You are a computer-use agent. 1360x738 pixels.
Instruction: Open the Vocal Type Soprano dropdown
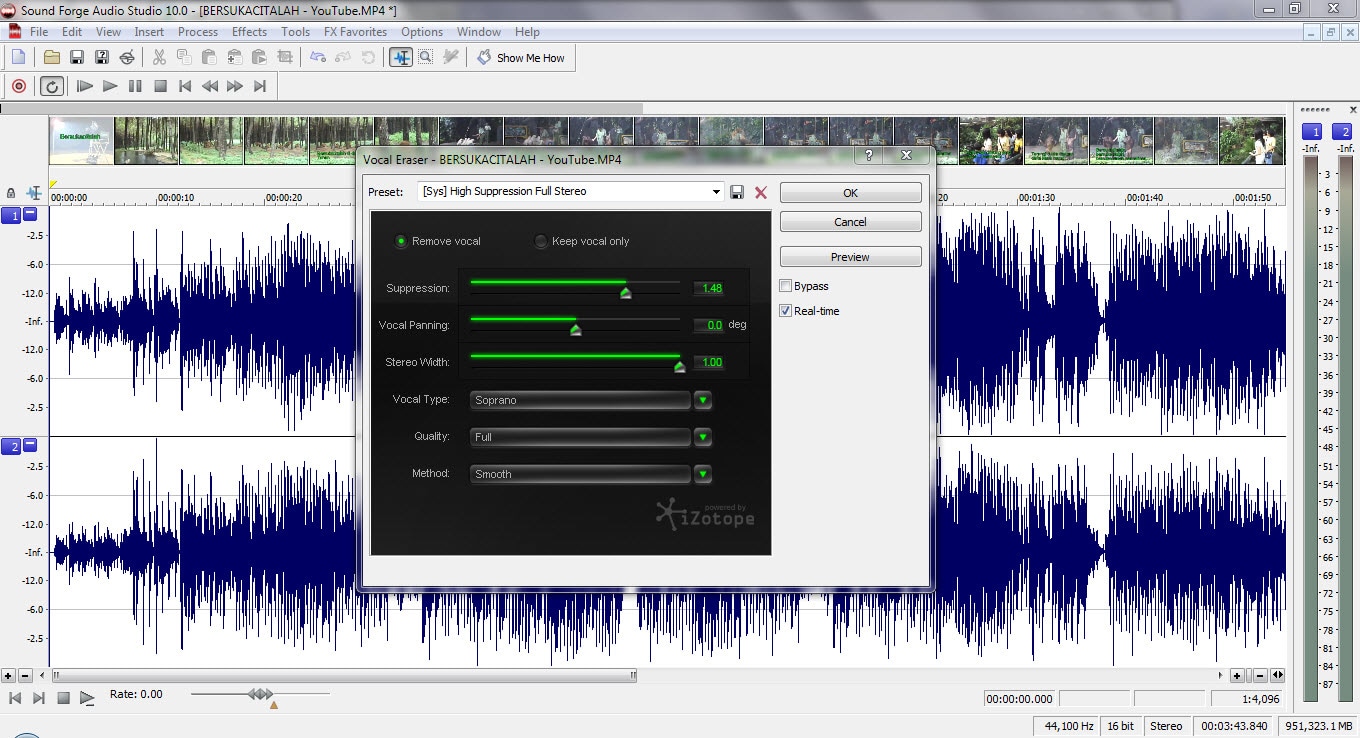(x=703, y=400)
